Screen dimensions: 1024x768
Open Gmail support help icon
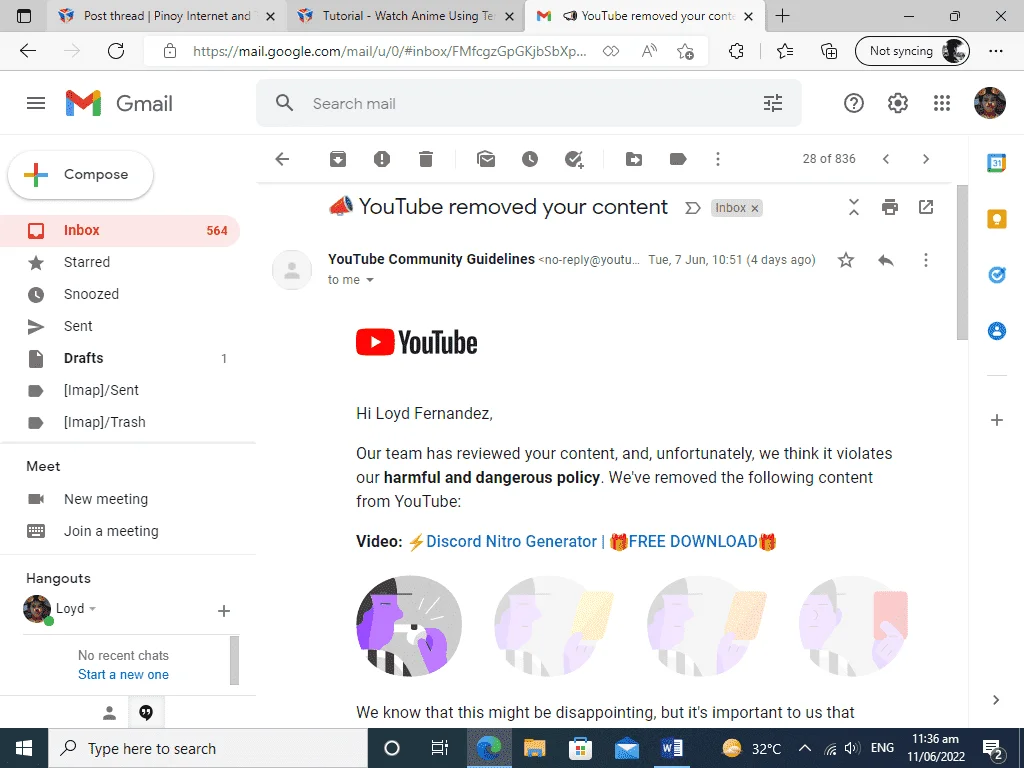tap(854, 103)
